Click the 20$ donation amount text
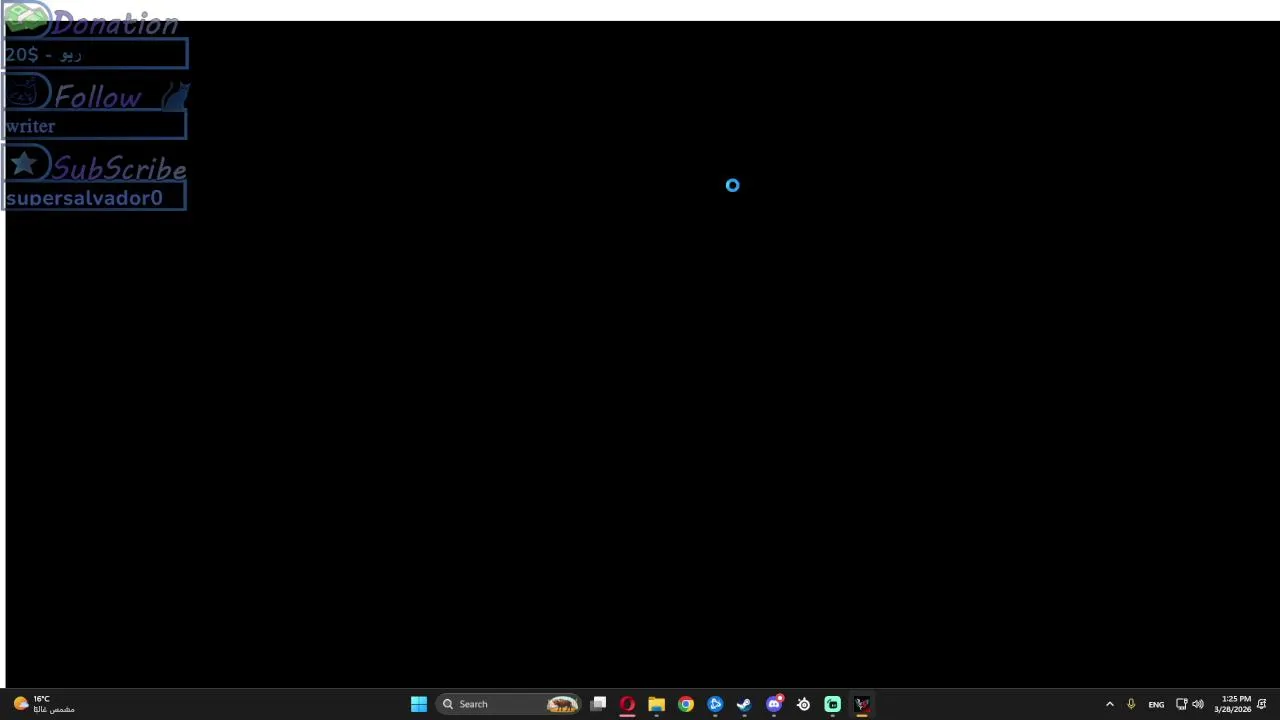Viewport: 1280px width, 720px height. [x=21, y=55]
